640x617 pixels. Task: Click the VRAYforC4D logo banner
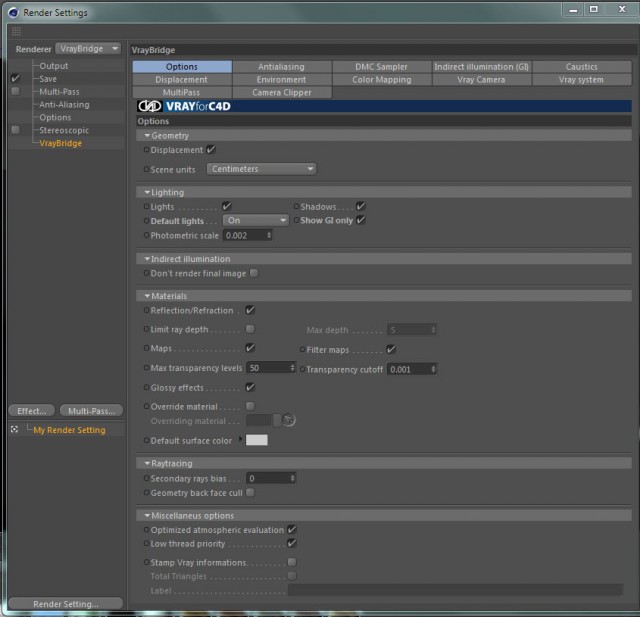click(x=384, y=107)
